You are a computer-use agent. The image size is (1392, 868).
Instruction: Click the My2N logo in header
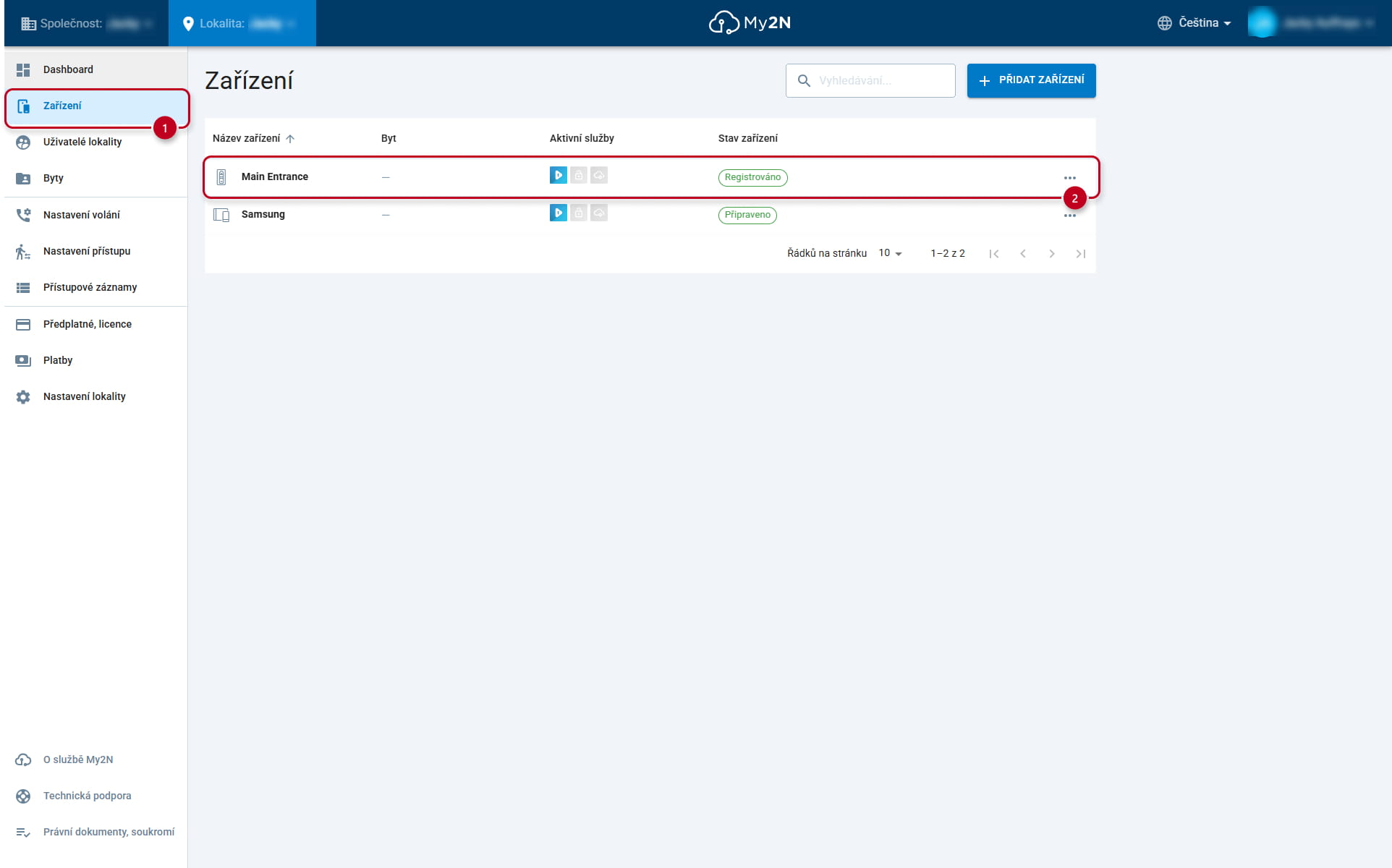[750, 23]
